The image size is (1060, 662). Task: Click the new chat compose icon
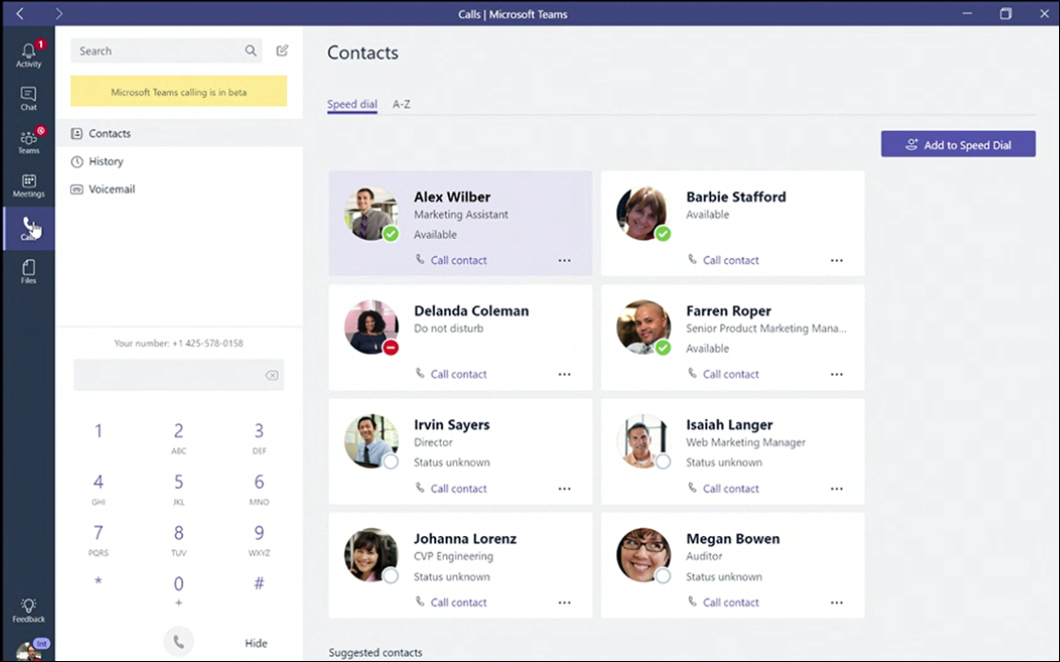tap(282, 50)
